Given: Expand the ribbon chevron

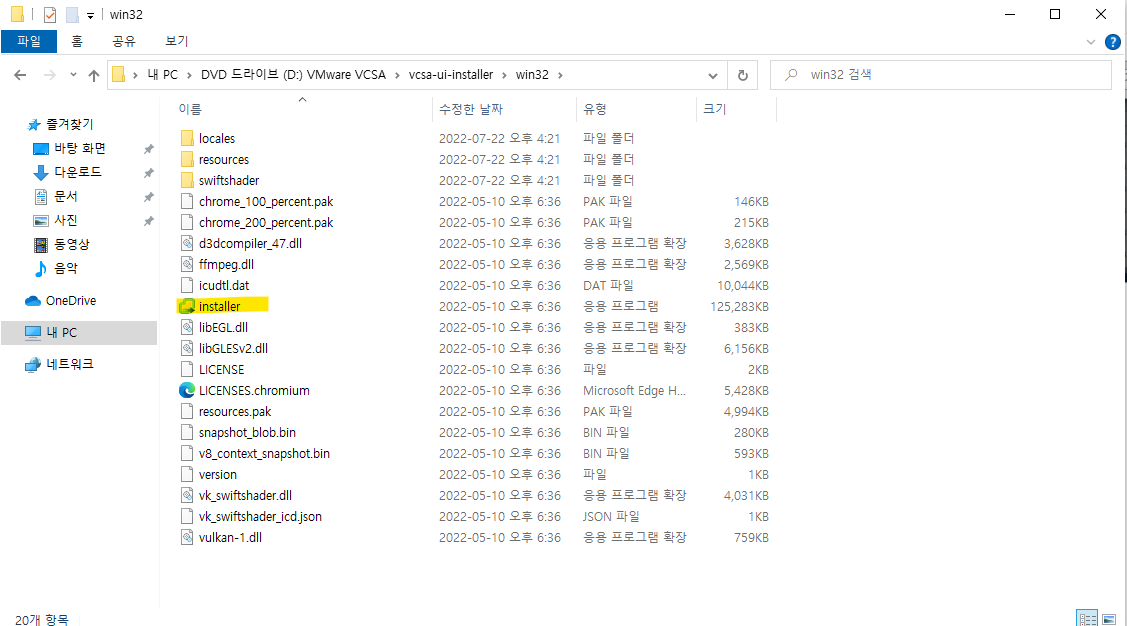Looking at the screenshot, I should tap(1090, 42).
